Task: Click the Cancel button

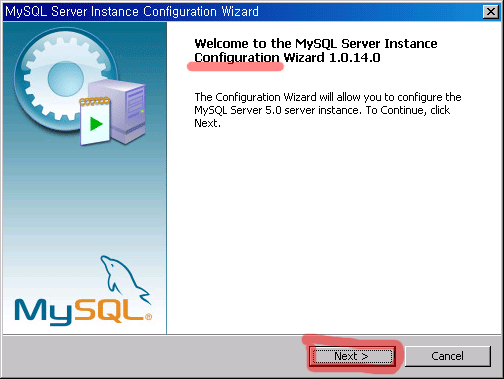Action: tap(447, 356)
